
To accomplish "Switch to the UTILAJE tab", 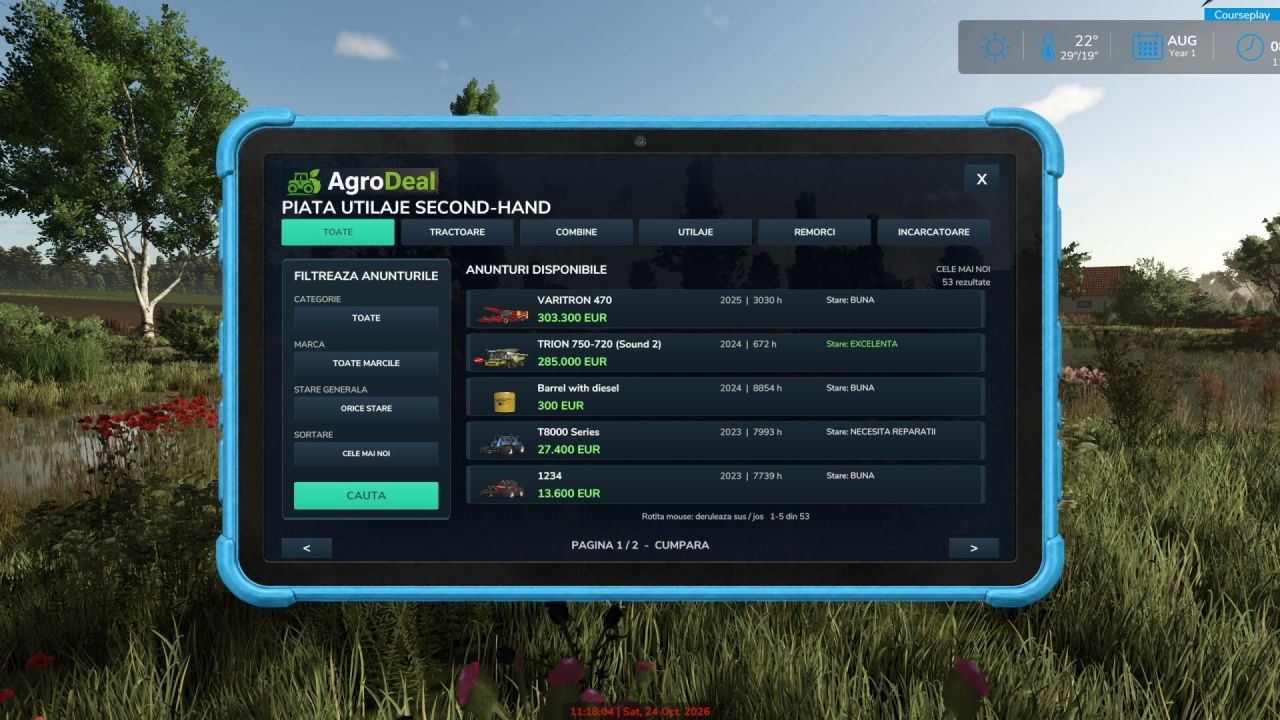I will point(695,232).
